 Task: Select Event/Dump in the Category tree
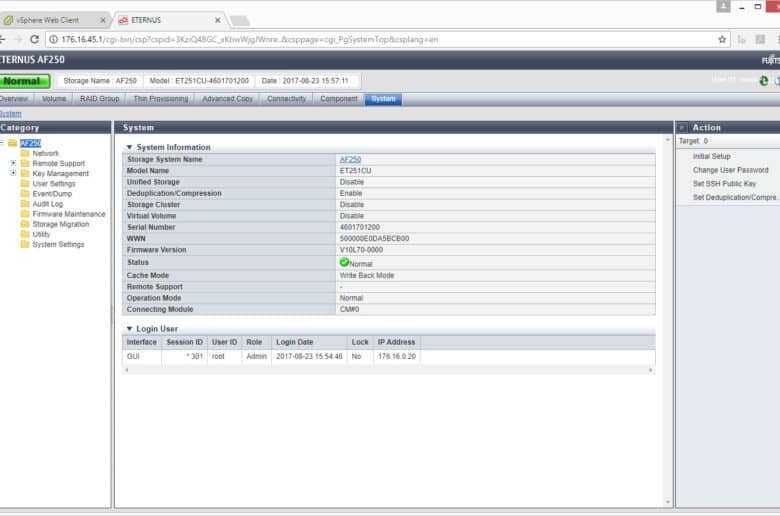[x=52, y=194]
